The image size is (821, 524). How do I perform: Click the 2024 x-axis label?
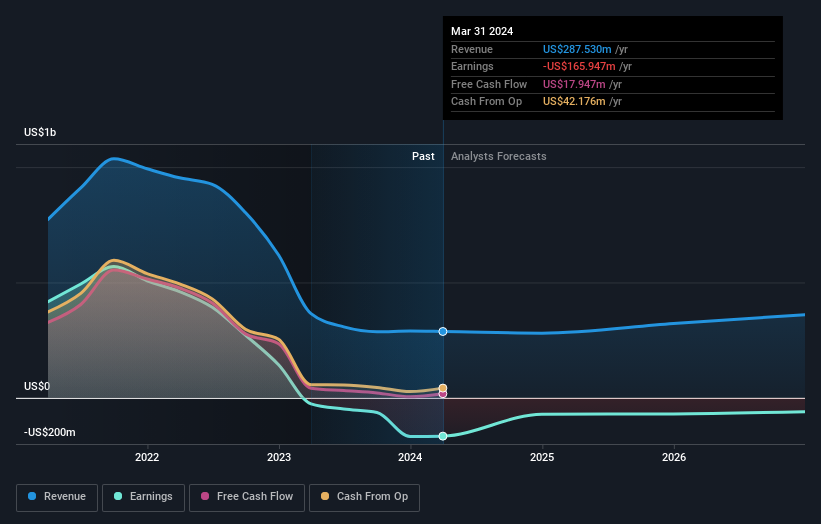tap(410, 458)
